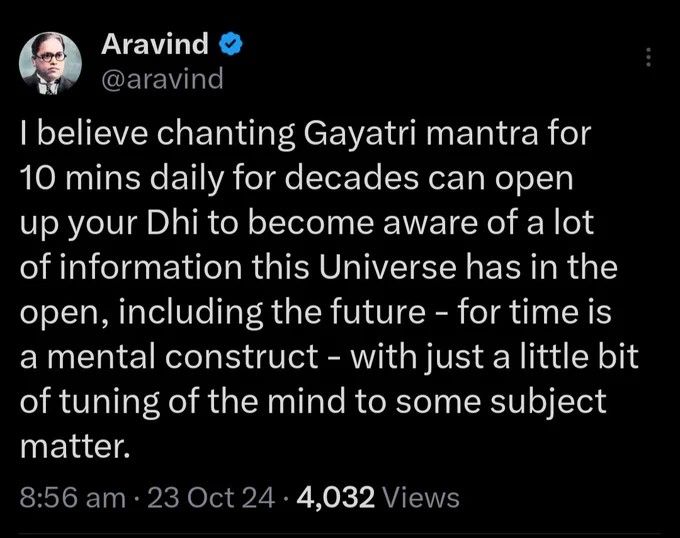Click the 8:56 am timestamp

(72, 497)
